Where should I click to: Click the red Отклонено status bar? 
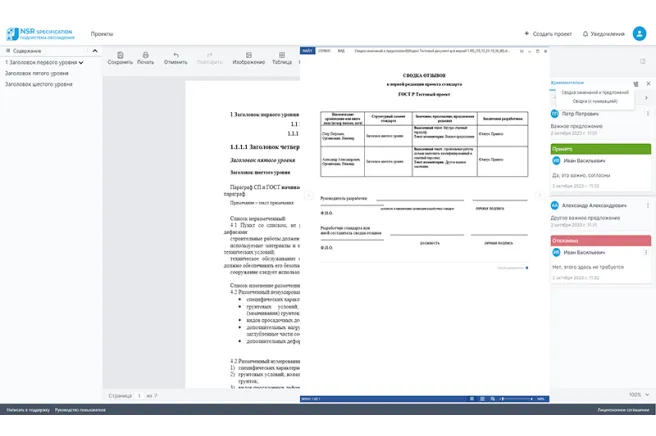[601, 241]
